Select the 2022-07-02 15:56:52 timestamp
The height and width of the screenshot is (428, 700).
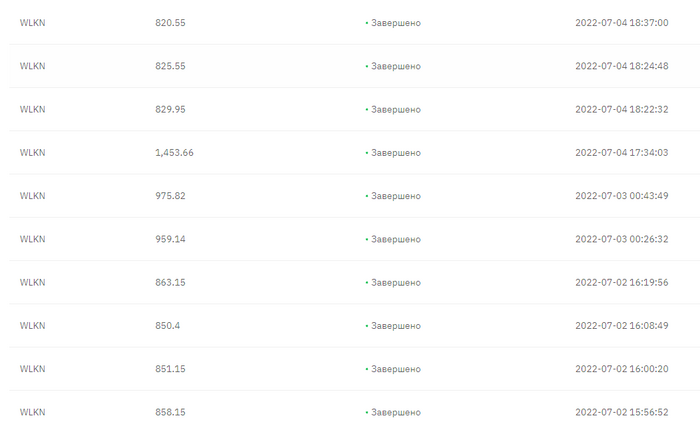[x=621, y=412]
